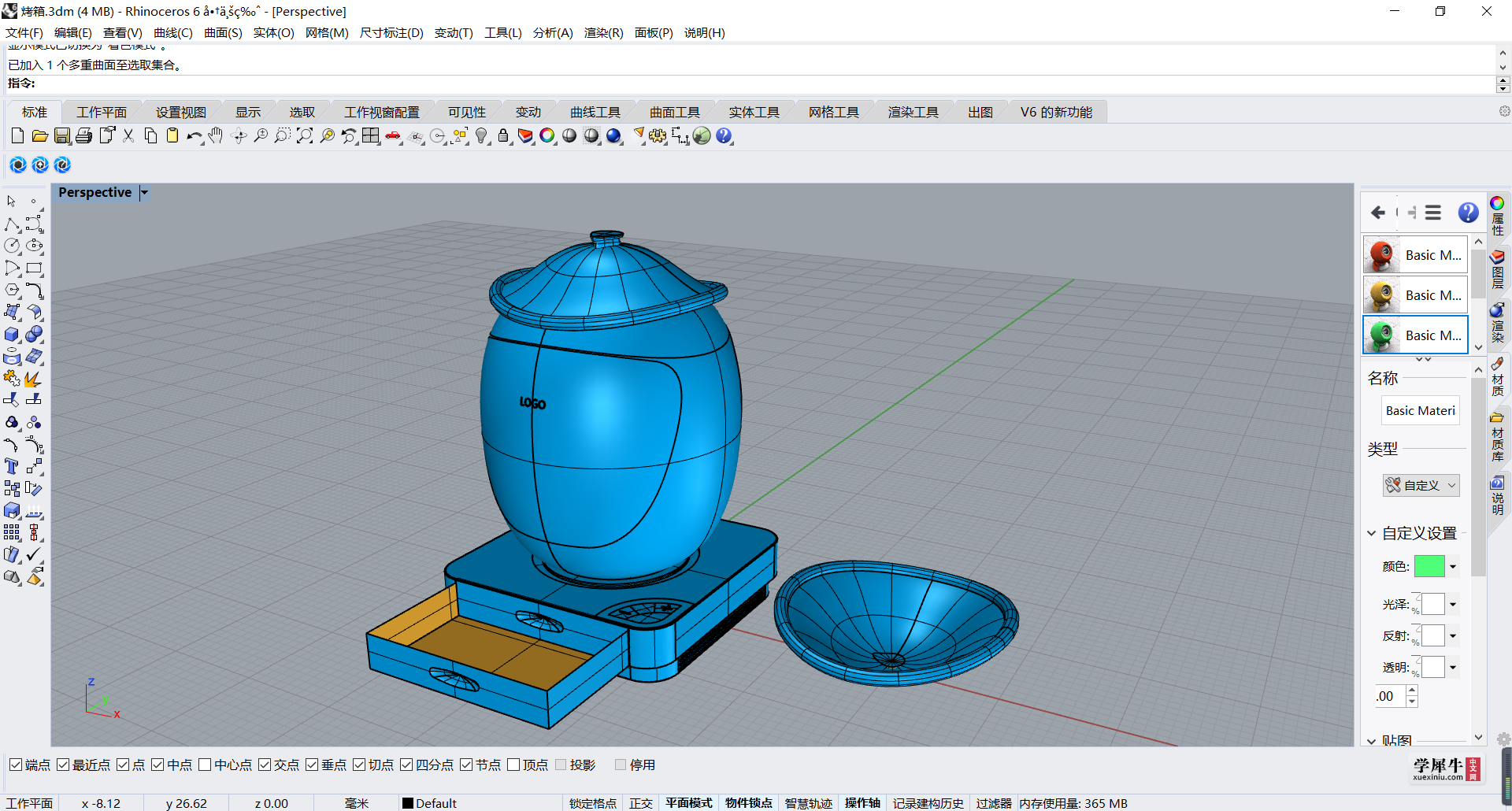Select the Cut scissors icon
The height and width of the screenshot is (811, 1512).
[128, 136]
